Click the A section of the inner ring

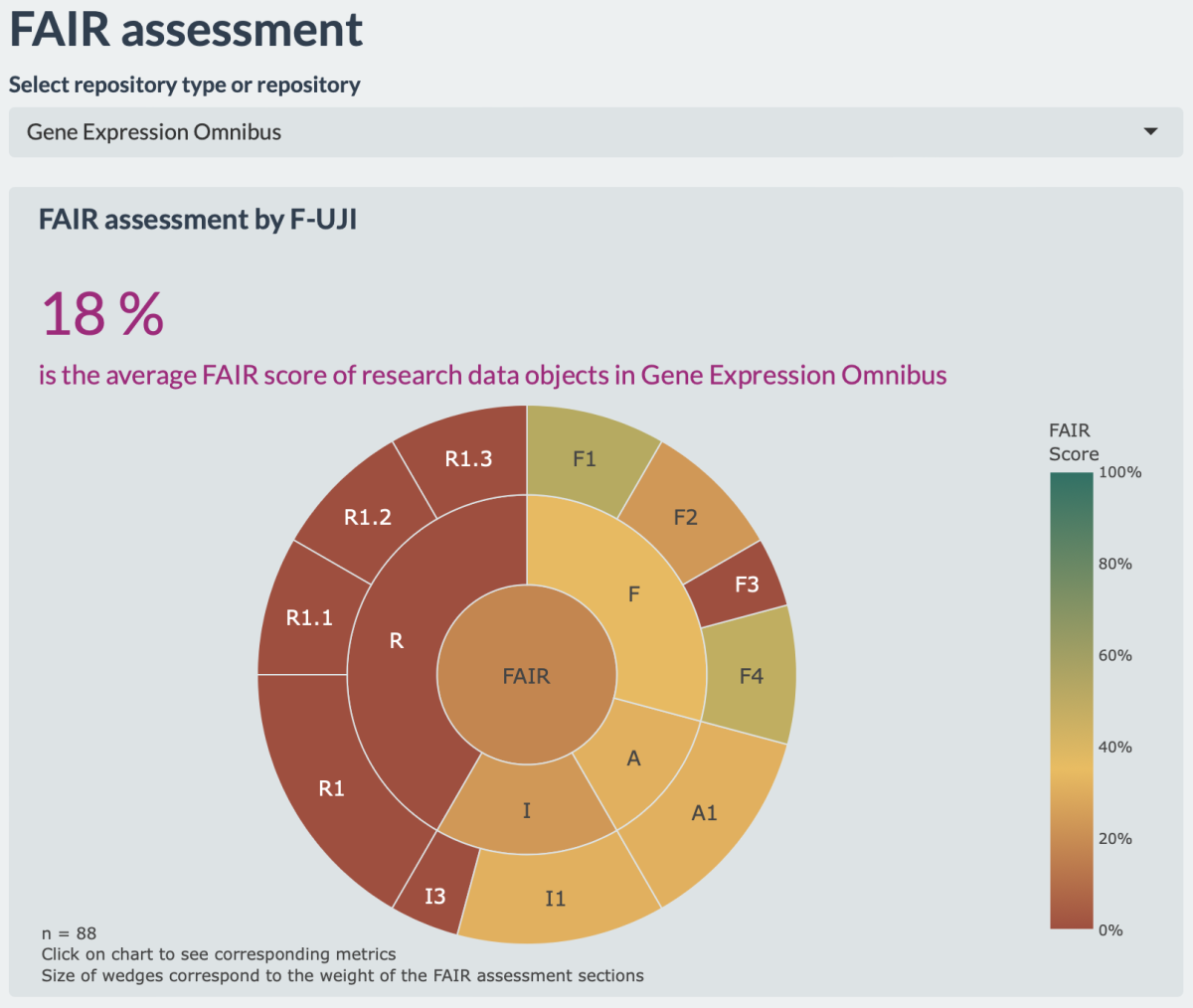(x=632, y=758)
